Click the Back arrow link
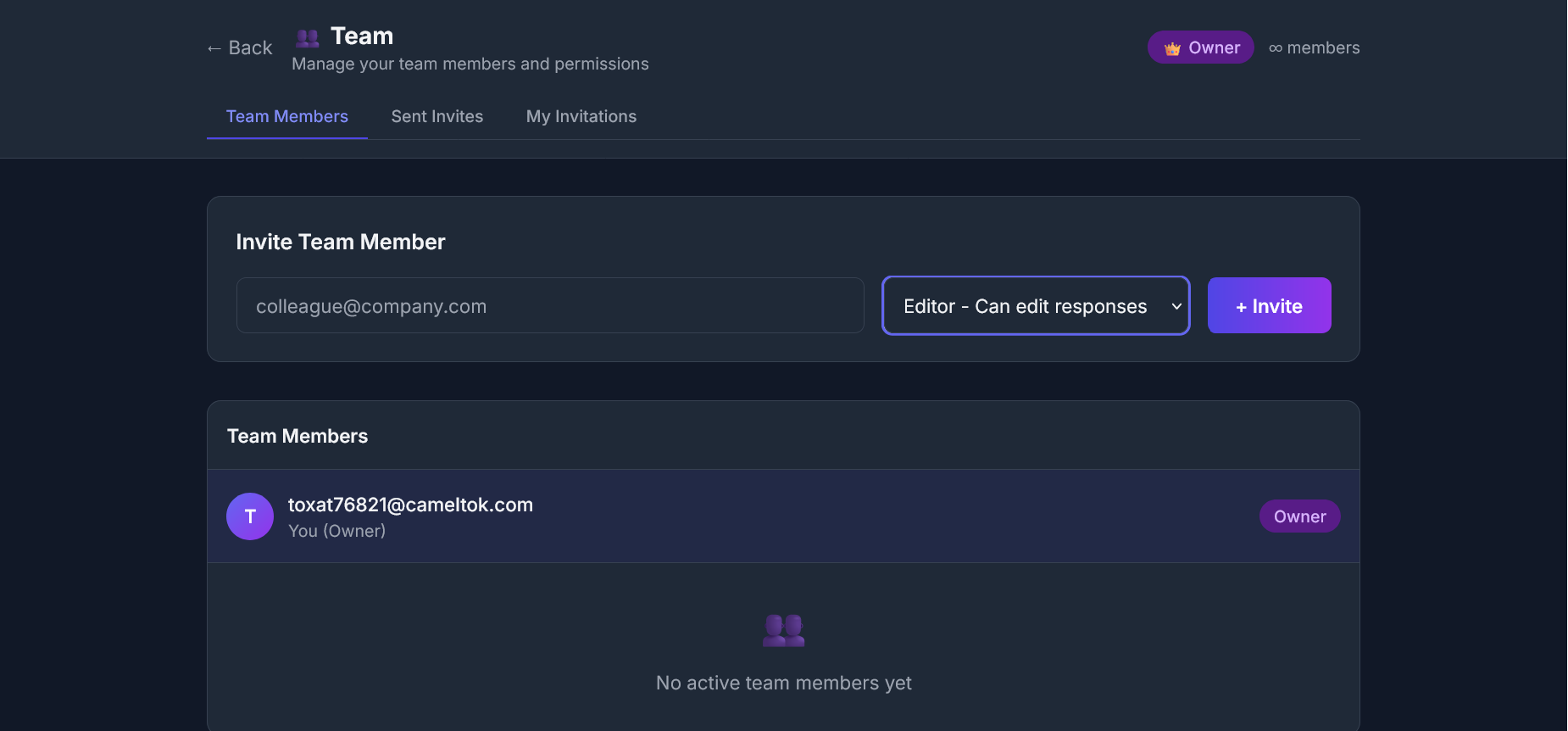1568x731 pixels. (x=240, y=48)
